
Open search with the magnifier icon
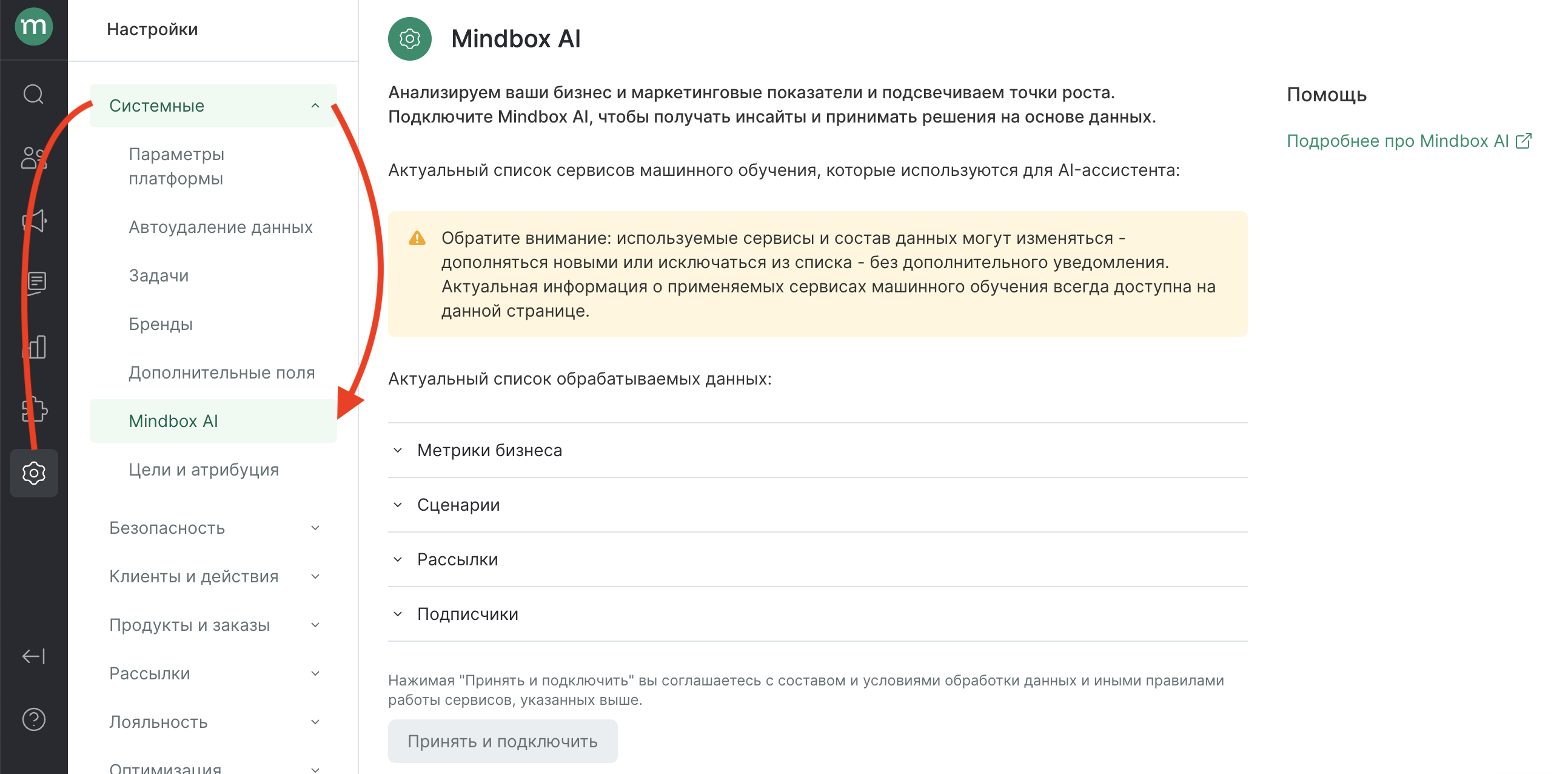(x=33, y=94)
